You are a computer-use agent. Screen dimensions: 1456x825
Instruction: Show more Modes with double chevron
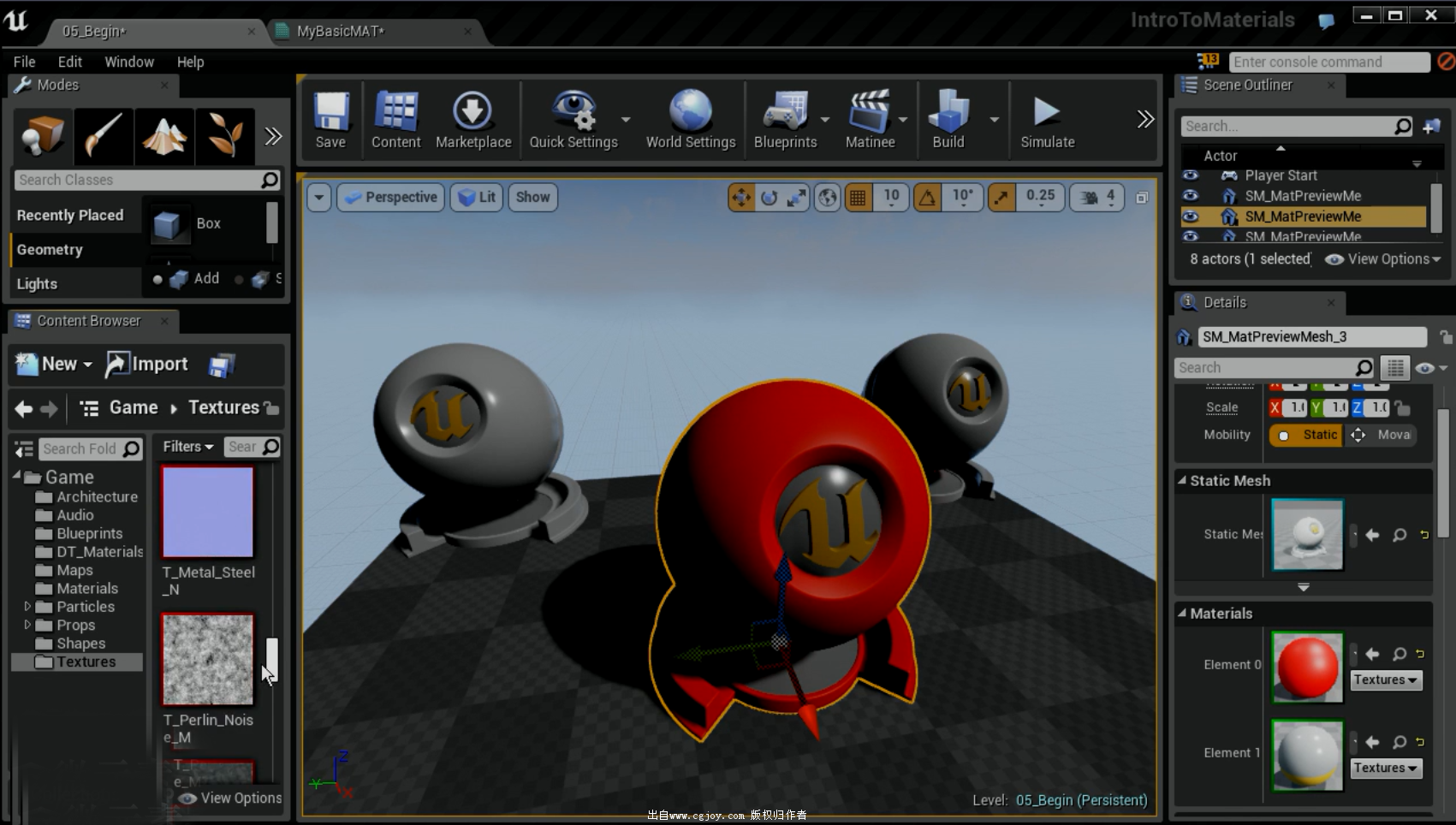(x=273, y=136)
